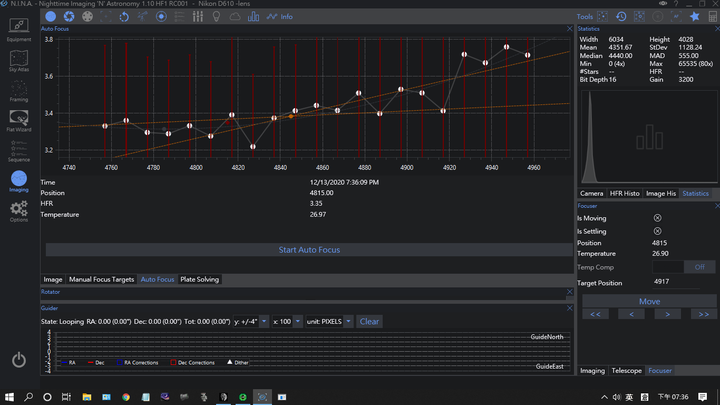This screenshot has height=405, width=720.
Task: Click the Clear button in Guider panel
Action: click(369, 321)
